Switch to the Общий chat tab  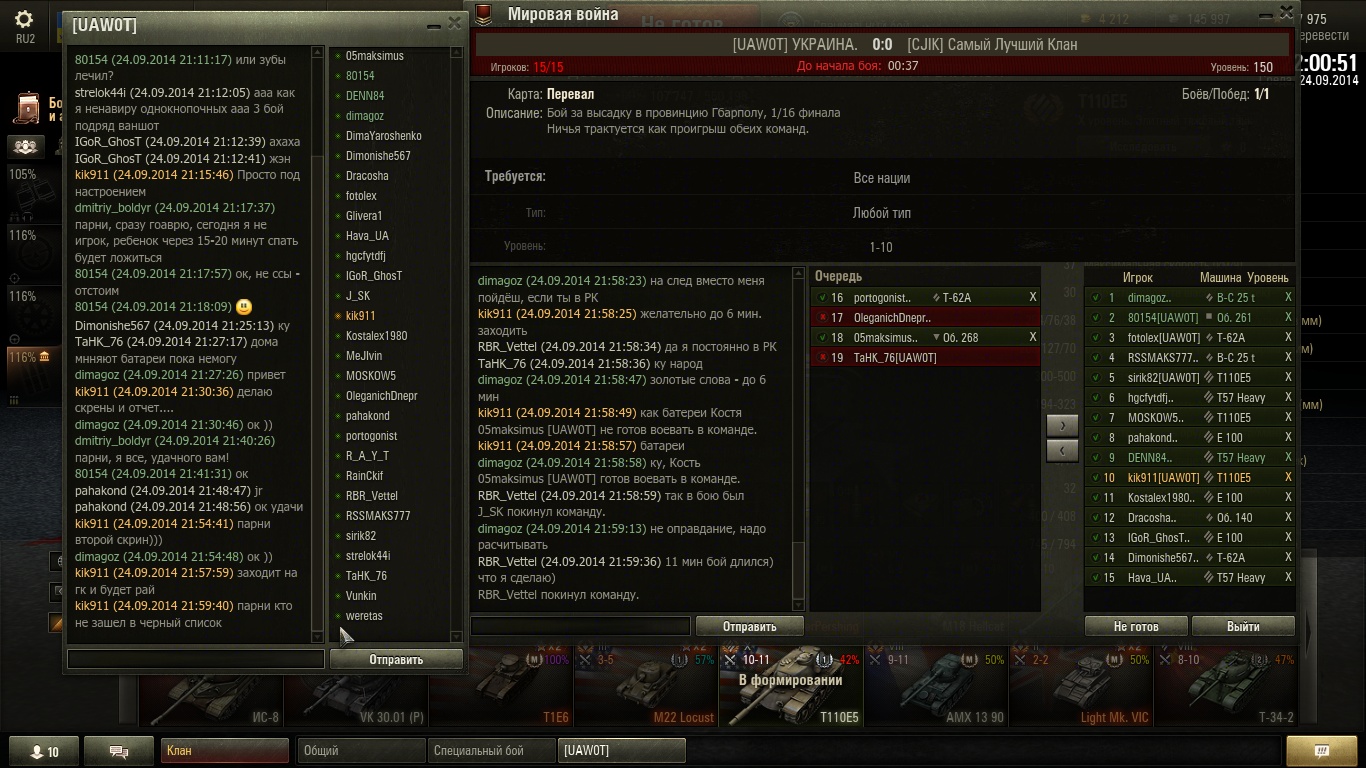tap(361, 751)
